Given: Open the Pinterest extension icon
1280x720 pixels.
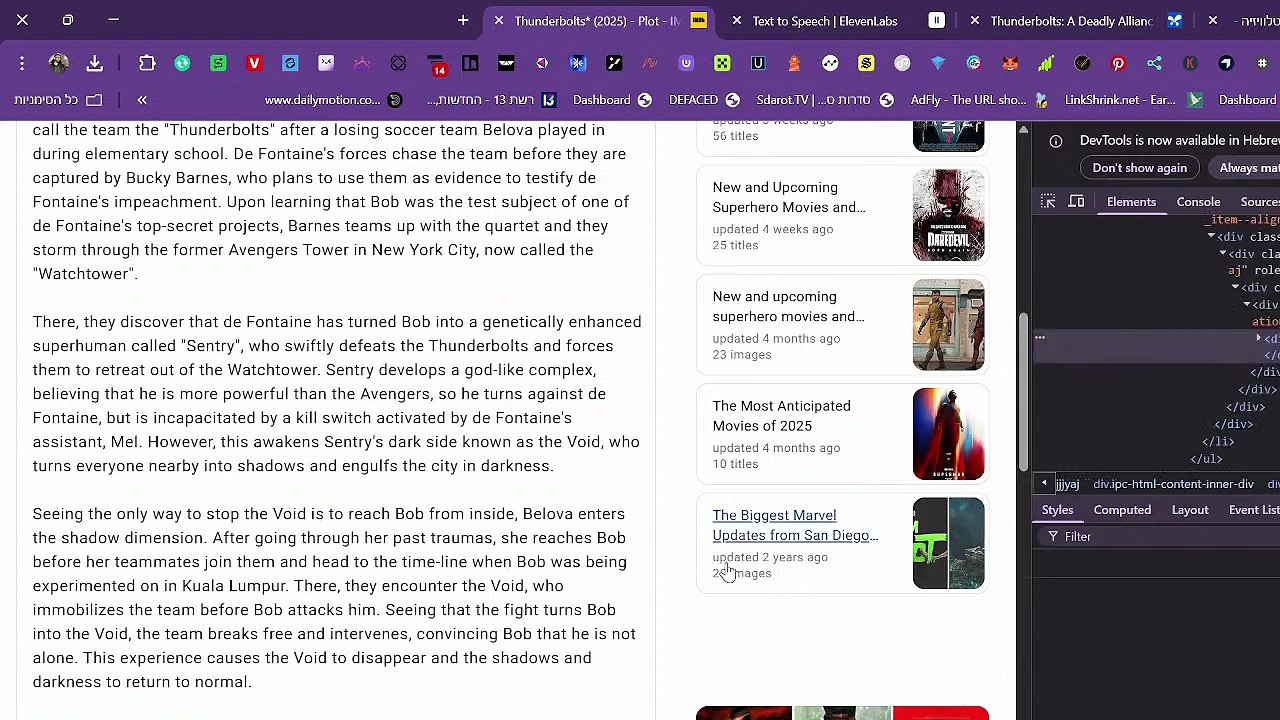Looking at the screenshot, I should 1118,63.
